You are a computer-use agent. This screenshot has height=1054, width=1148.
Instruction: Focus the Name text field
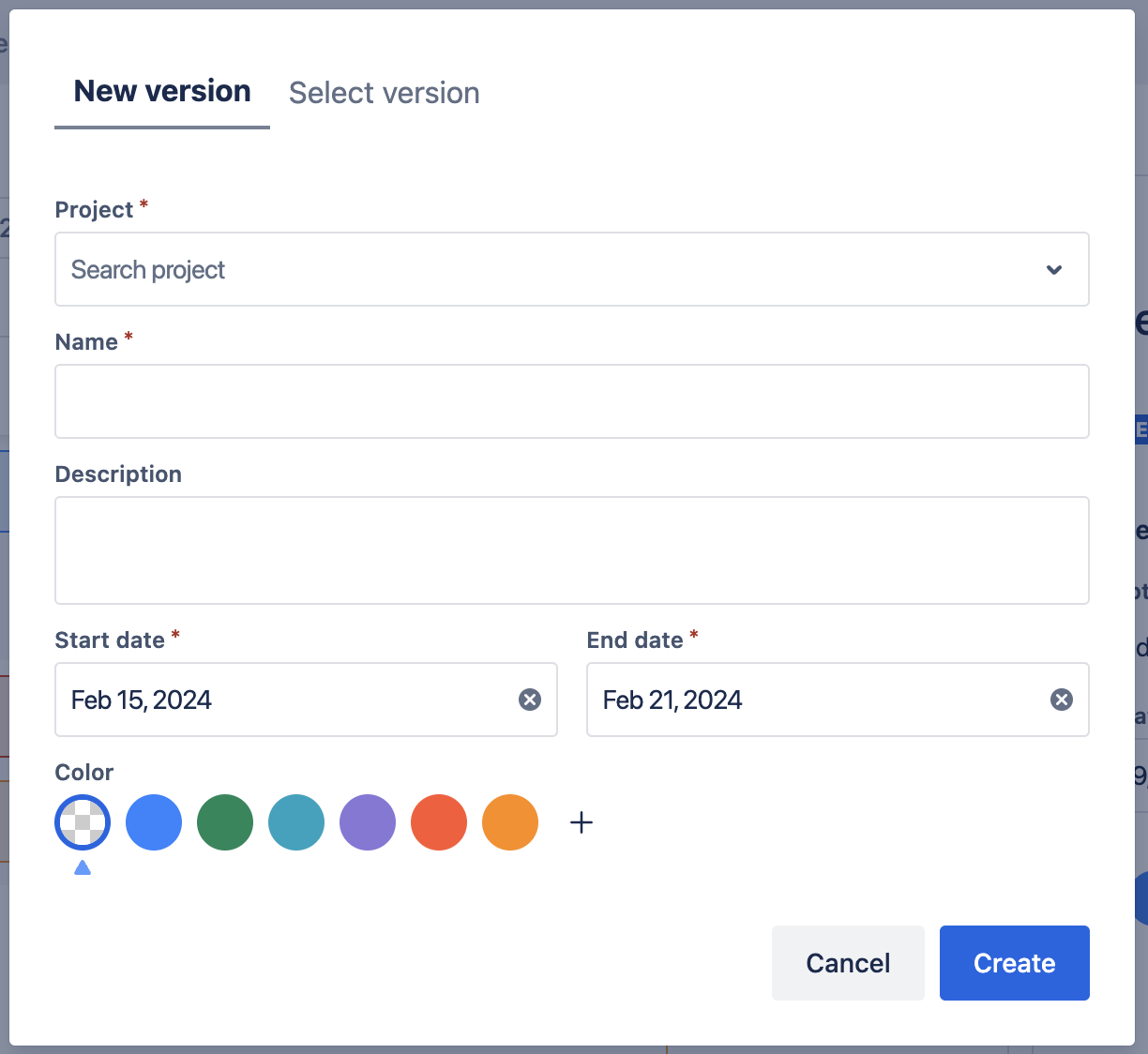(x=571, y=401)
